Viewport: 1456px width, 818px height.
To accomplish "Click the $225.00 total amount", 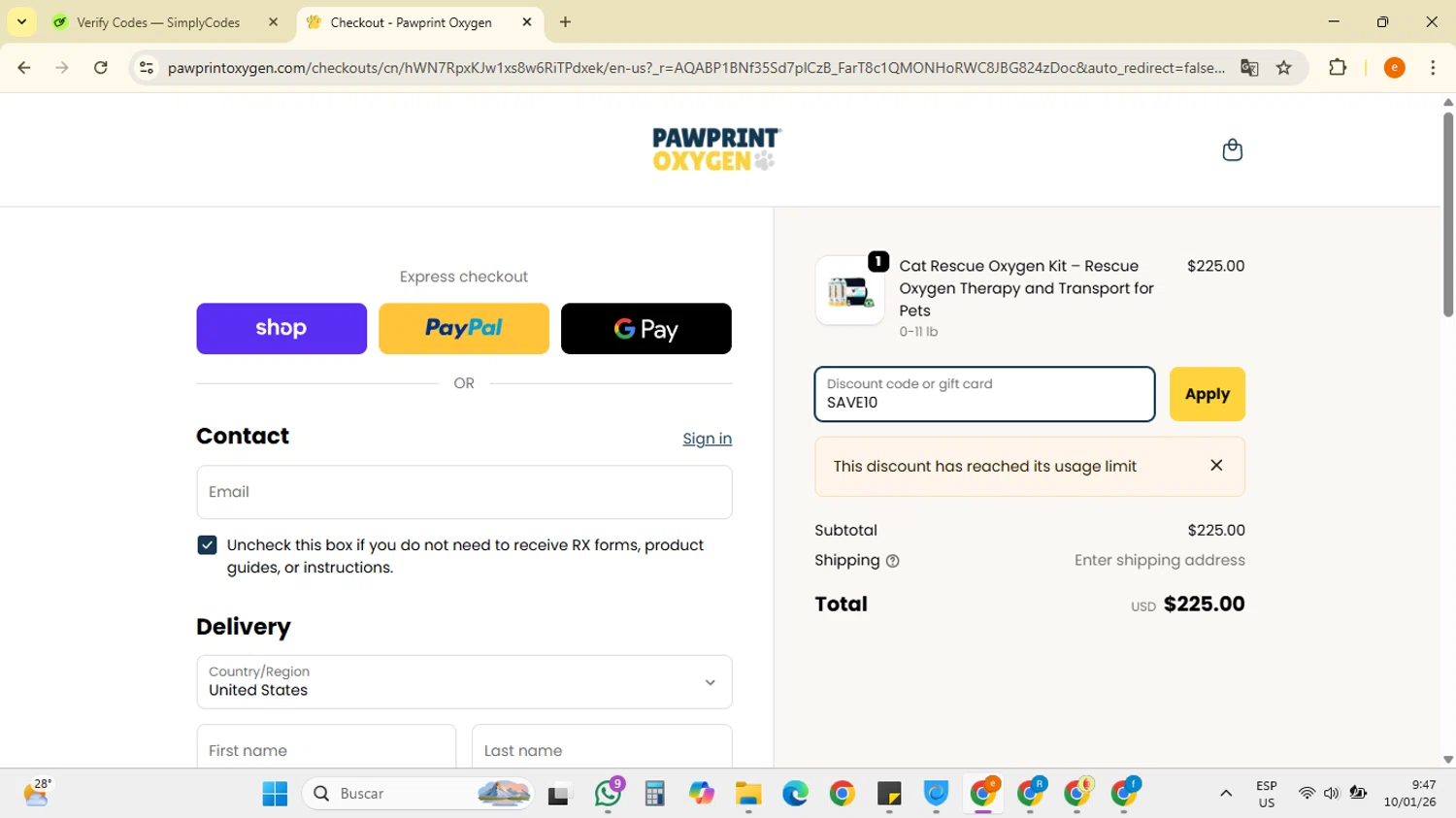I will 1204,604.
